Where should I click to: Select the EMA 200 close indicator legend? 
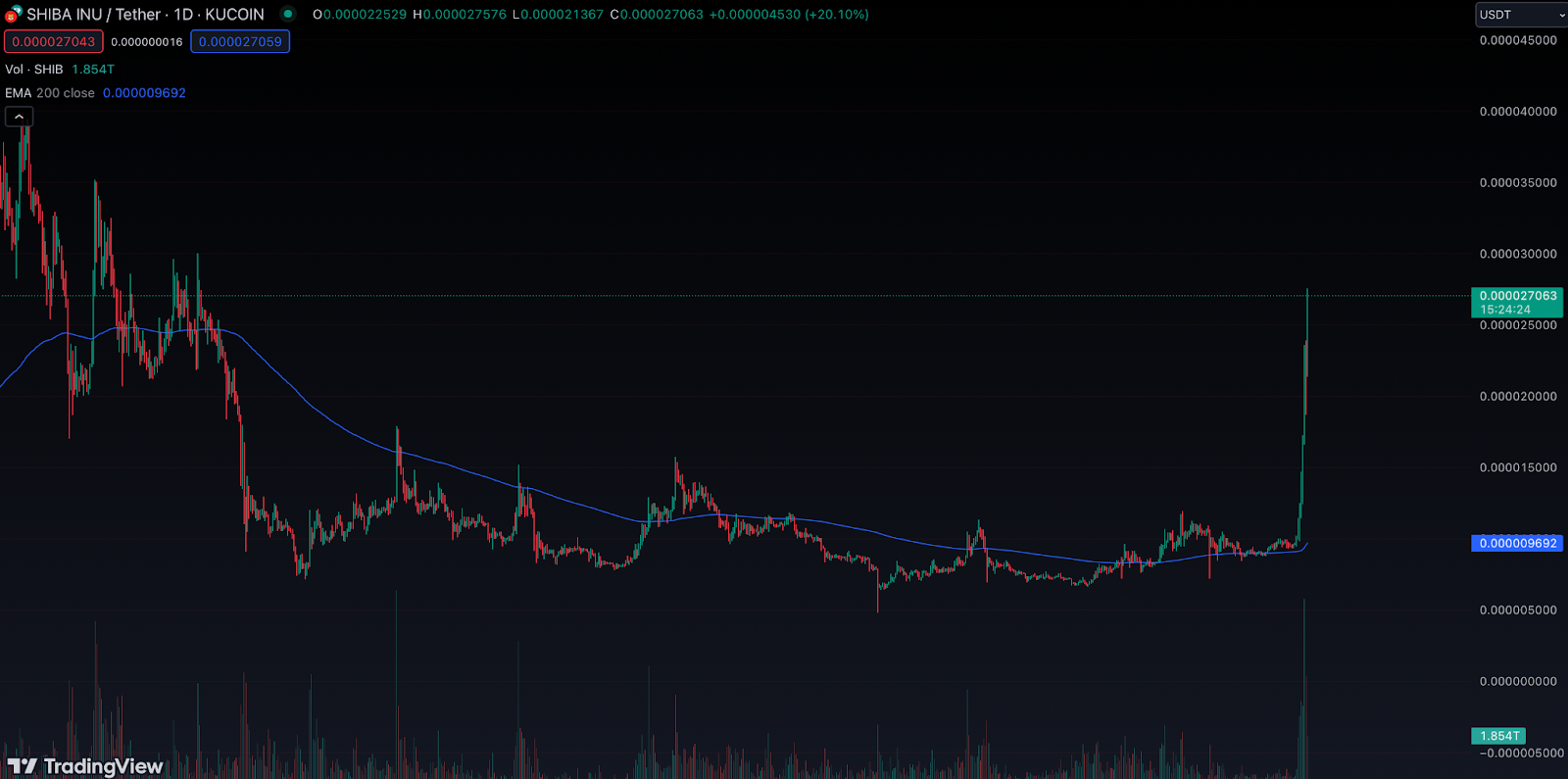[x=50, y=93]
